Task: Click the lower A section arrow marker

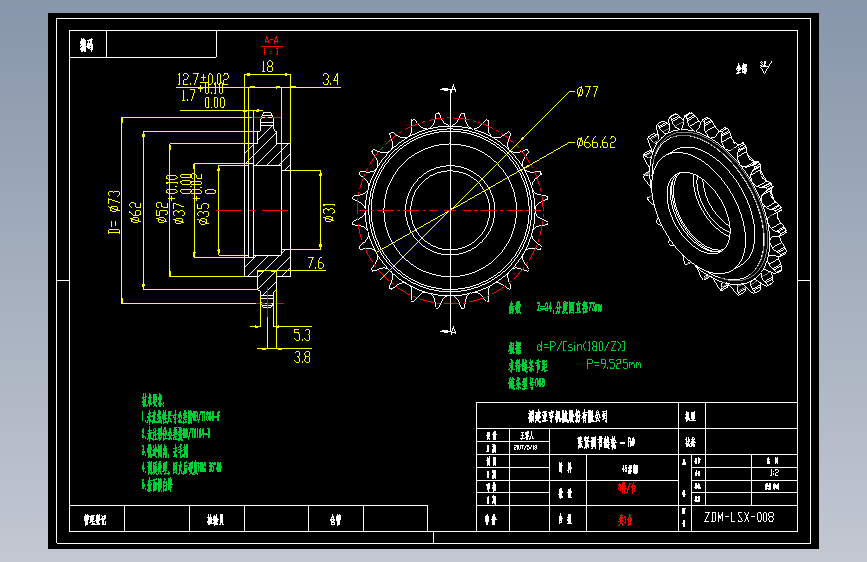Action: (449, 331)
